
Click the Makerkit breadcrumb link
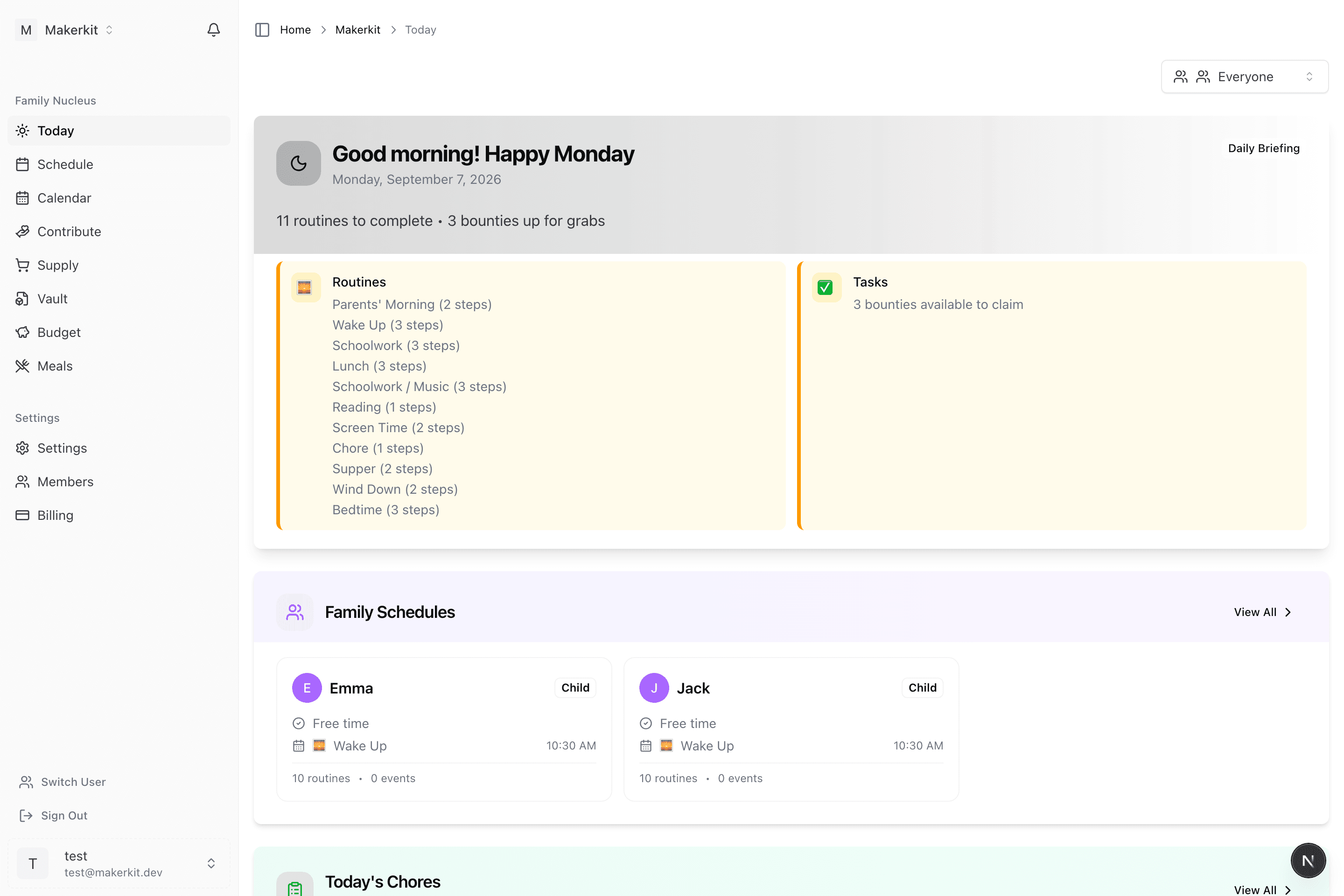point(358,30)
